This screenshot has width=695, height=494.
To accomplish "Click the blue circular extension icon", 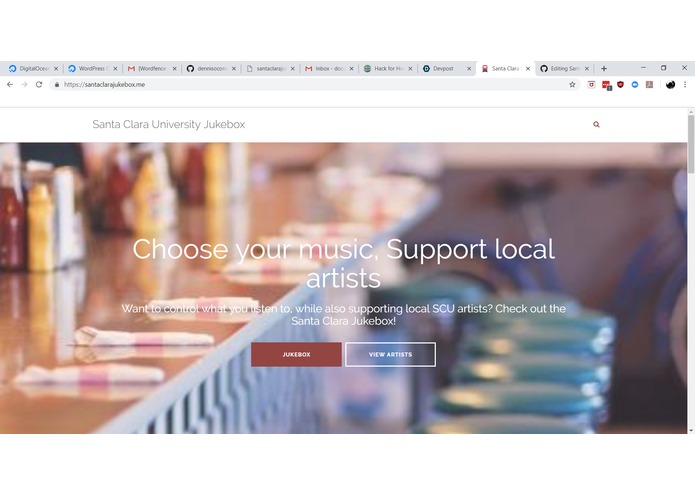I will tap(635, 84).
